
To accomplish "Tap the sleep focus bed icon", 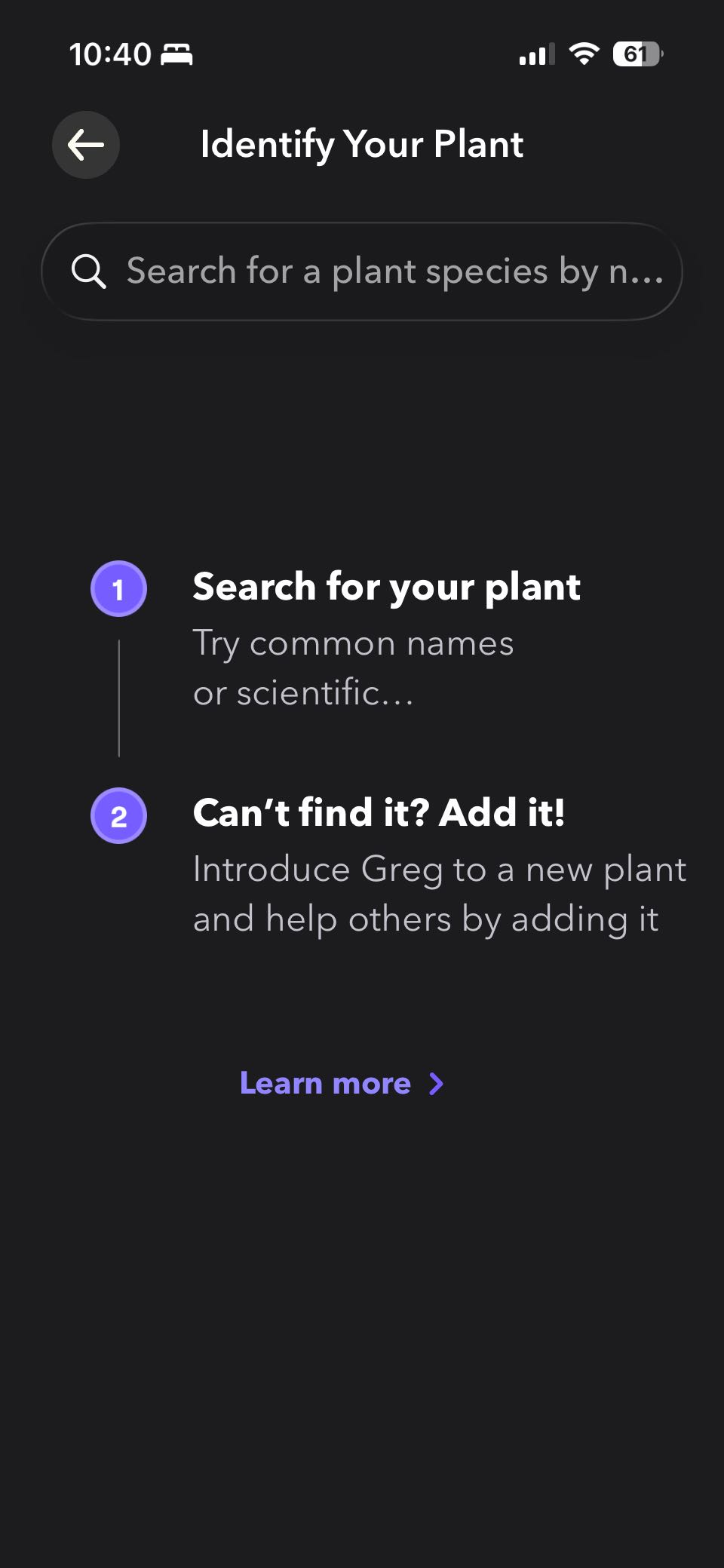I will tap(177, 54).
